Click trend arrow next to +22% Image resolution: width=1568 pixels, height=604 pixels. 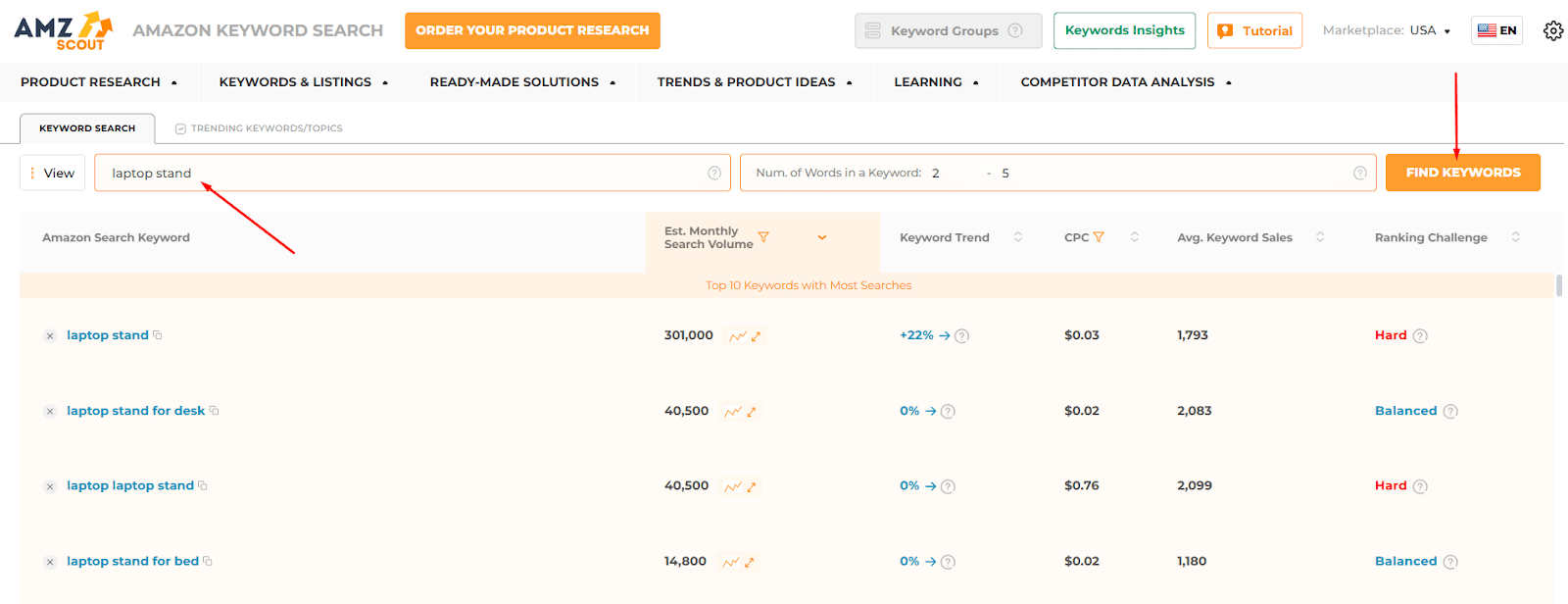(945, 335)
